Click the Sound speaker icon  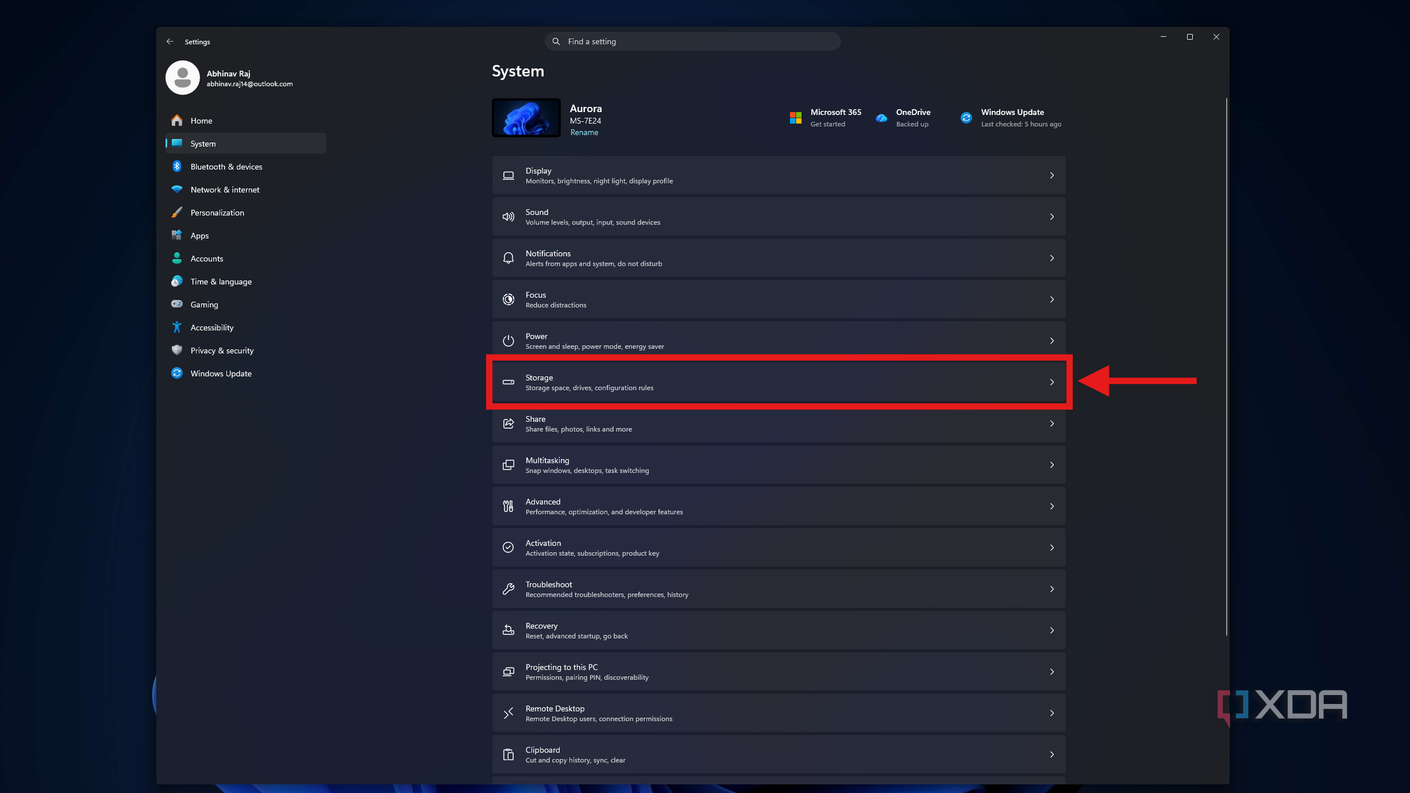coord(508,217)
